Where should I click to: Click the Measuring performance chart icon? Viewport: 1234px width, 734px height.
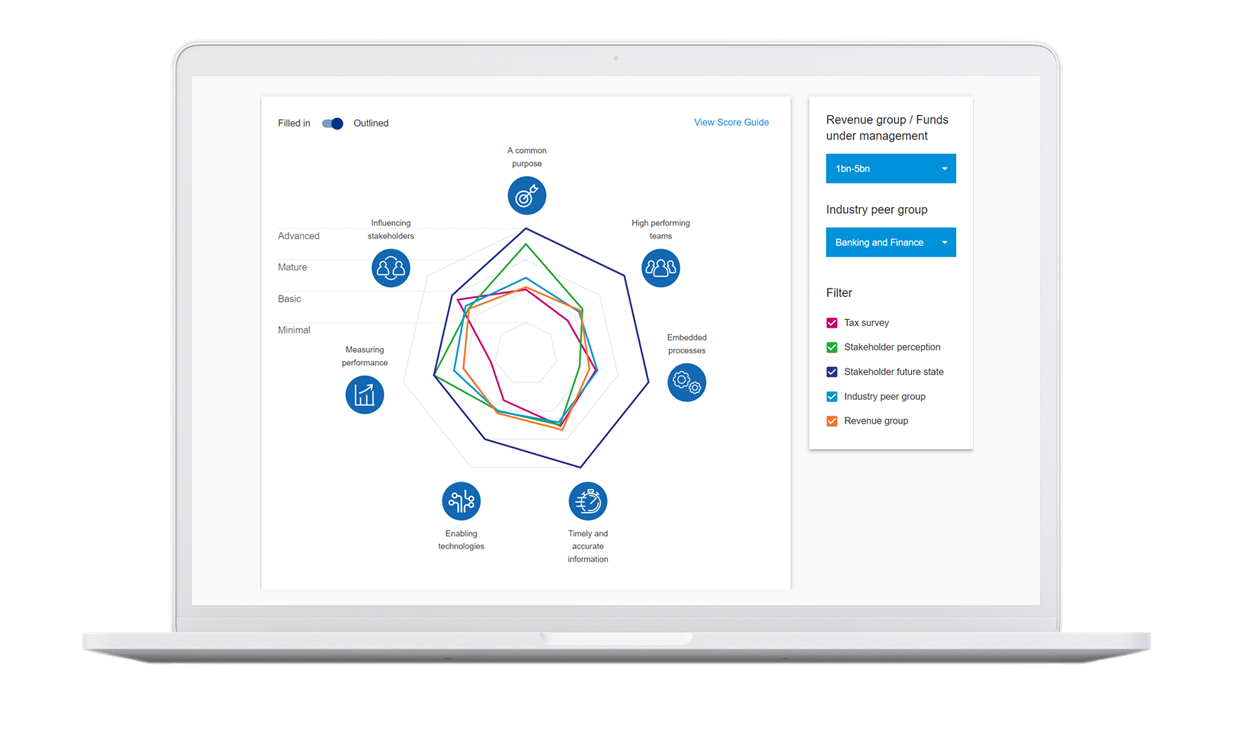pyautogui.click(x=365, y=395)
